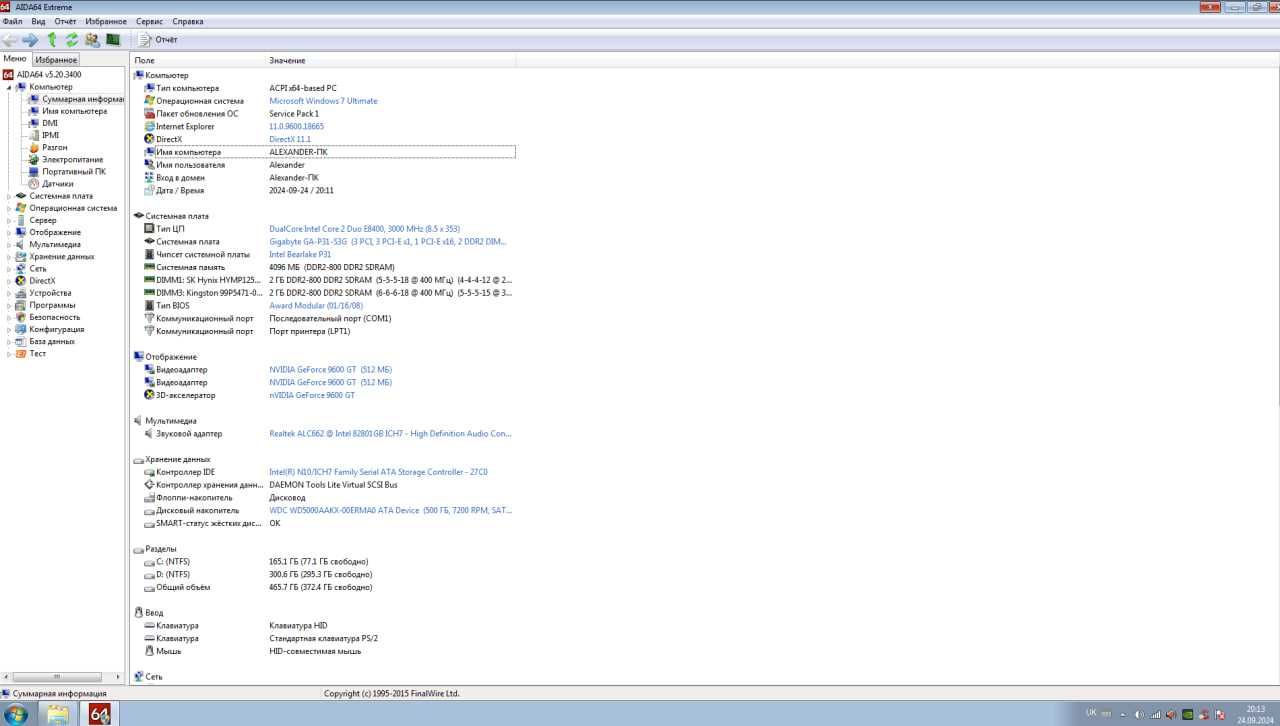Open the Сервис menu
Image resolution: width=1280 pixels, height=726 pixels.
(149, 21)
